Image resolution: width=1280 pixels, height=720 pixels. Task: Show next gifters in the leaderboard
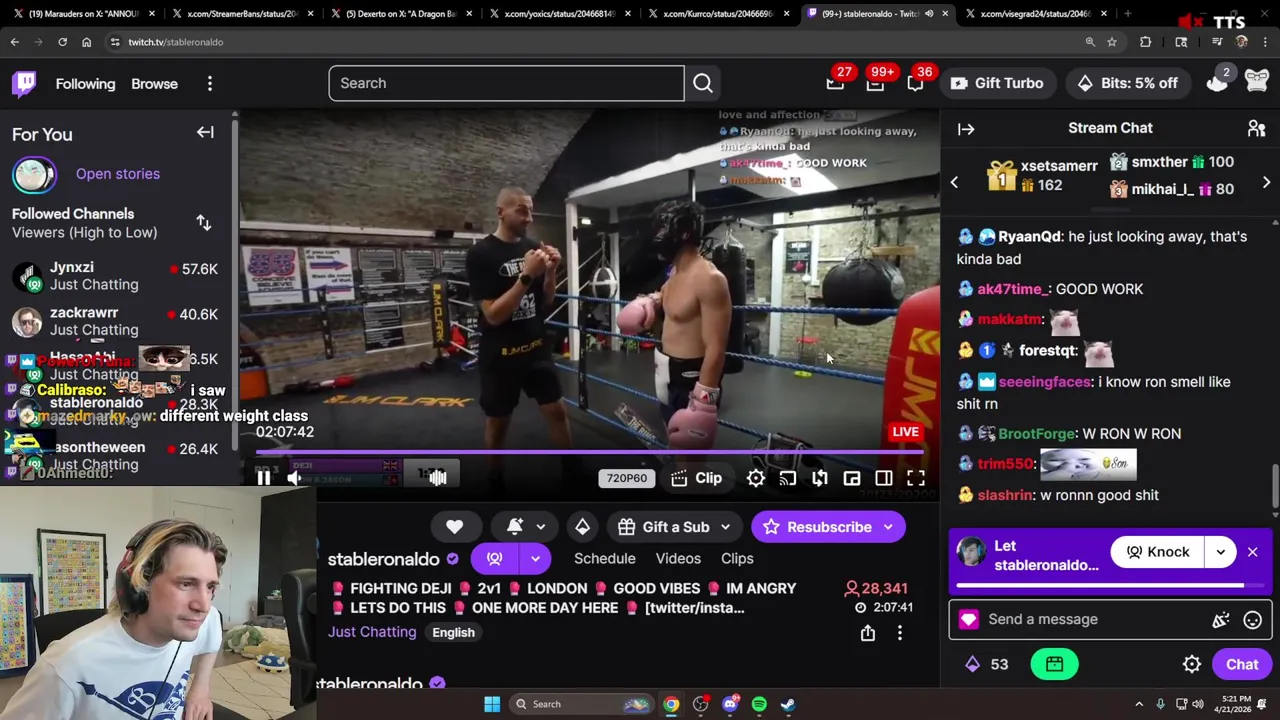[x=1266, y=183]
